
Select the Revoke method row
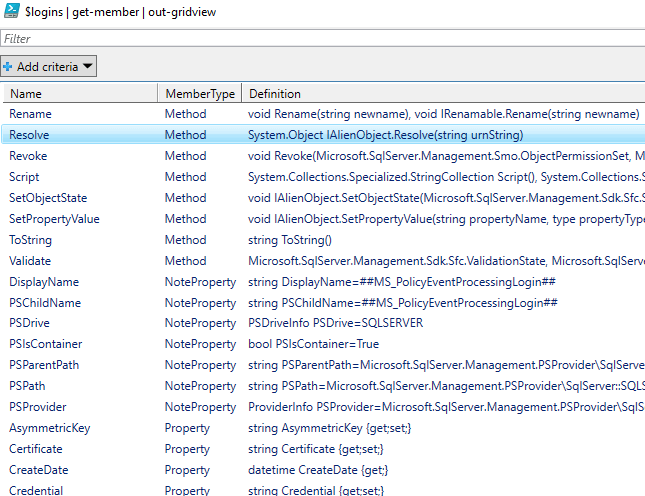[x=323, y=156]
